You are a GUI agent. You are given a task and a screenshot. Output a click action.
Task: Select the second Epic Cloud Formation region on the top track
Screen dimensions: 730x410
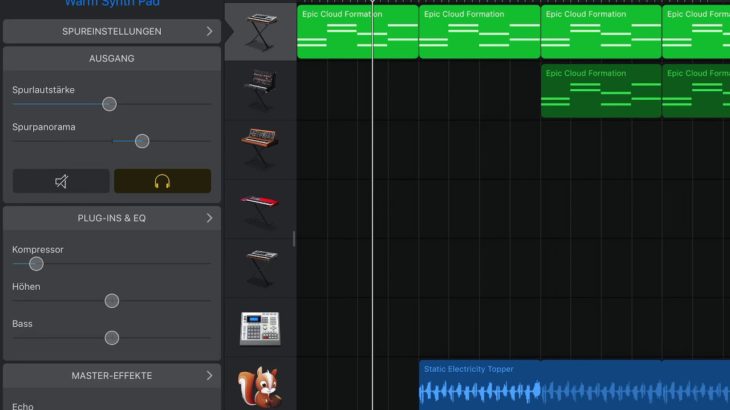click(x=480, y=32)
